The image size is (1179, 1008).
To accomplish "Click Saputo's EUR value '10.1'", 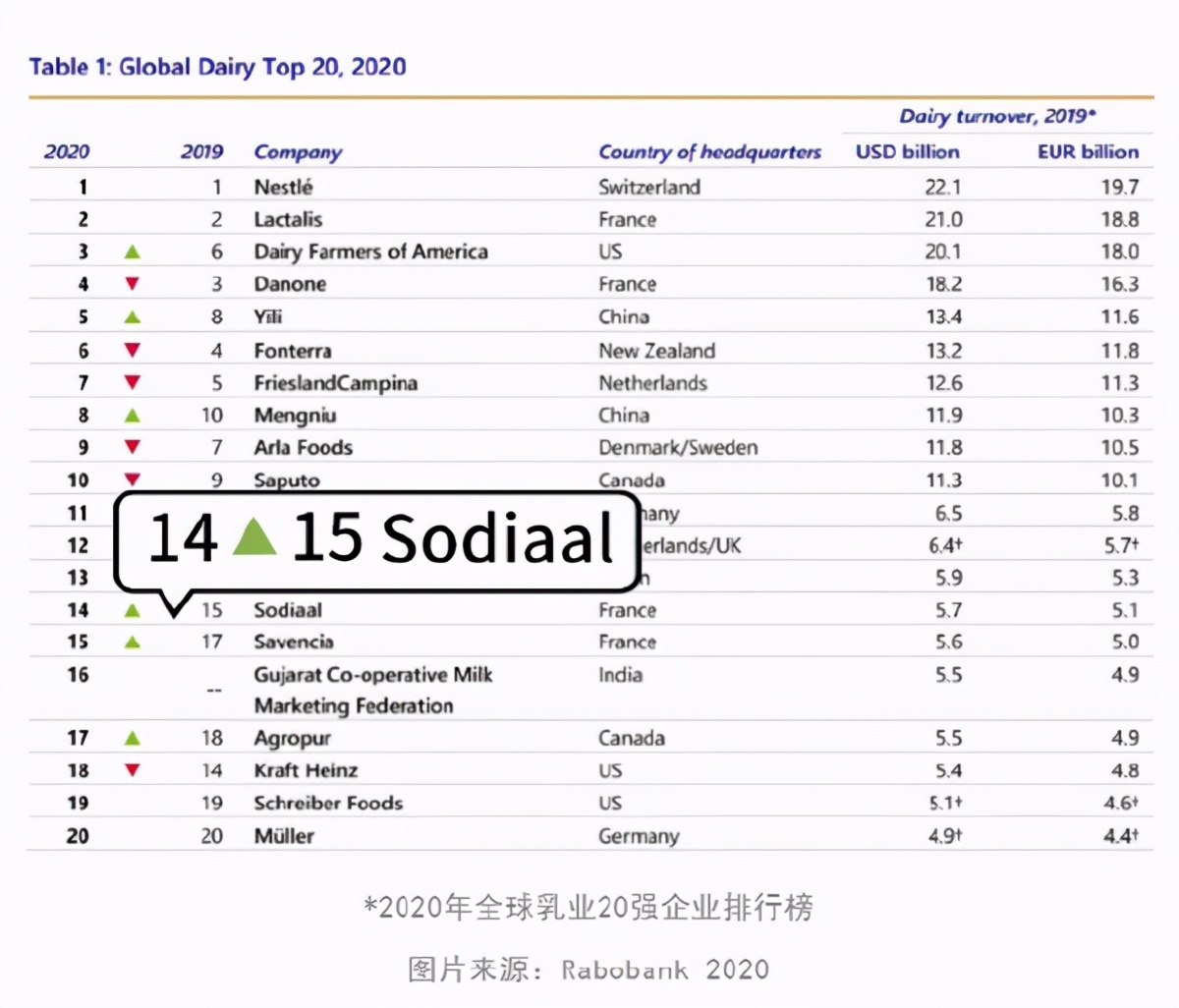I will (x=1120, y=480).
